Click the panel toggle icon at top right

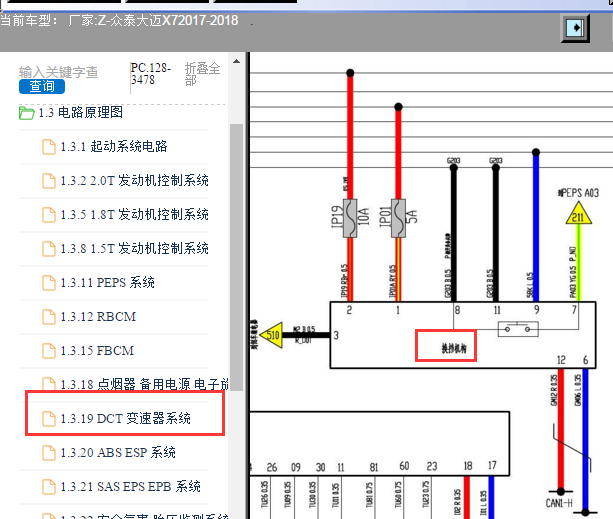point(574,27)
